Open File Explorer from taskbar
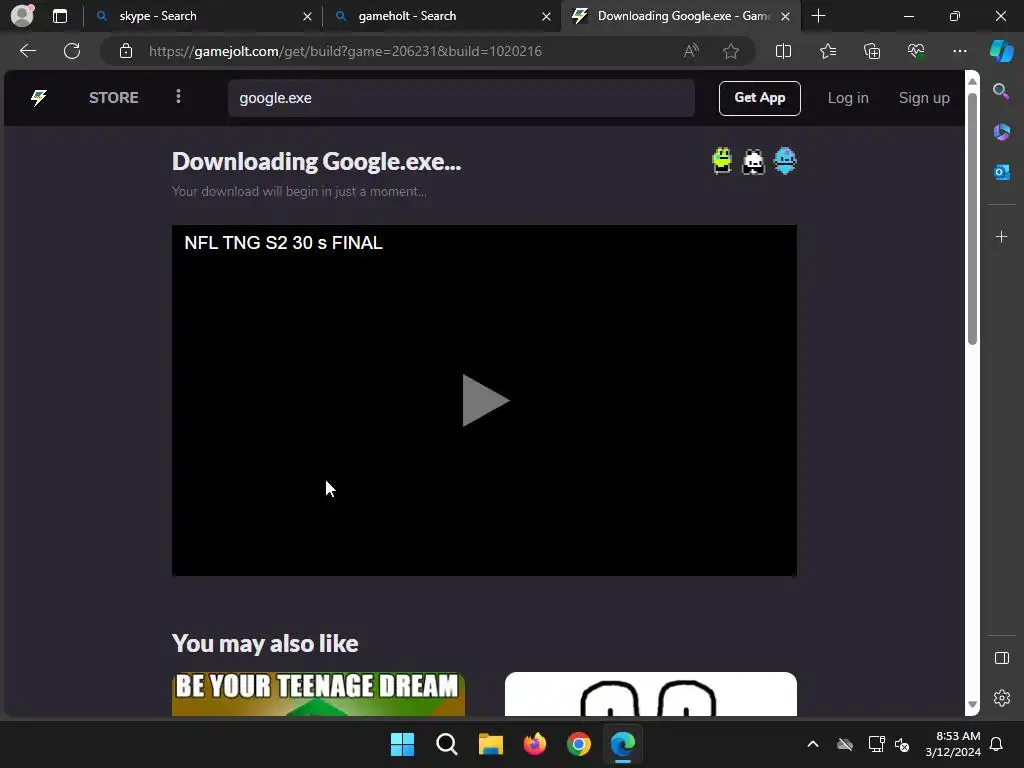 click(490, 744)
